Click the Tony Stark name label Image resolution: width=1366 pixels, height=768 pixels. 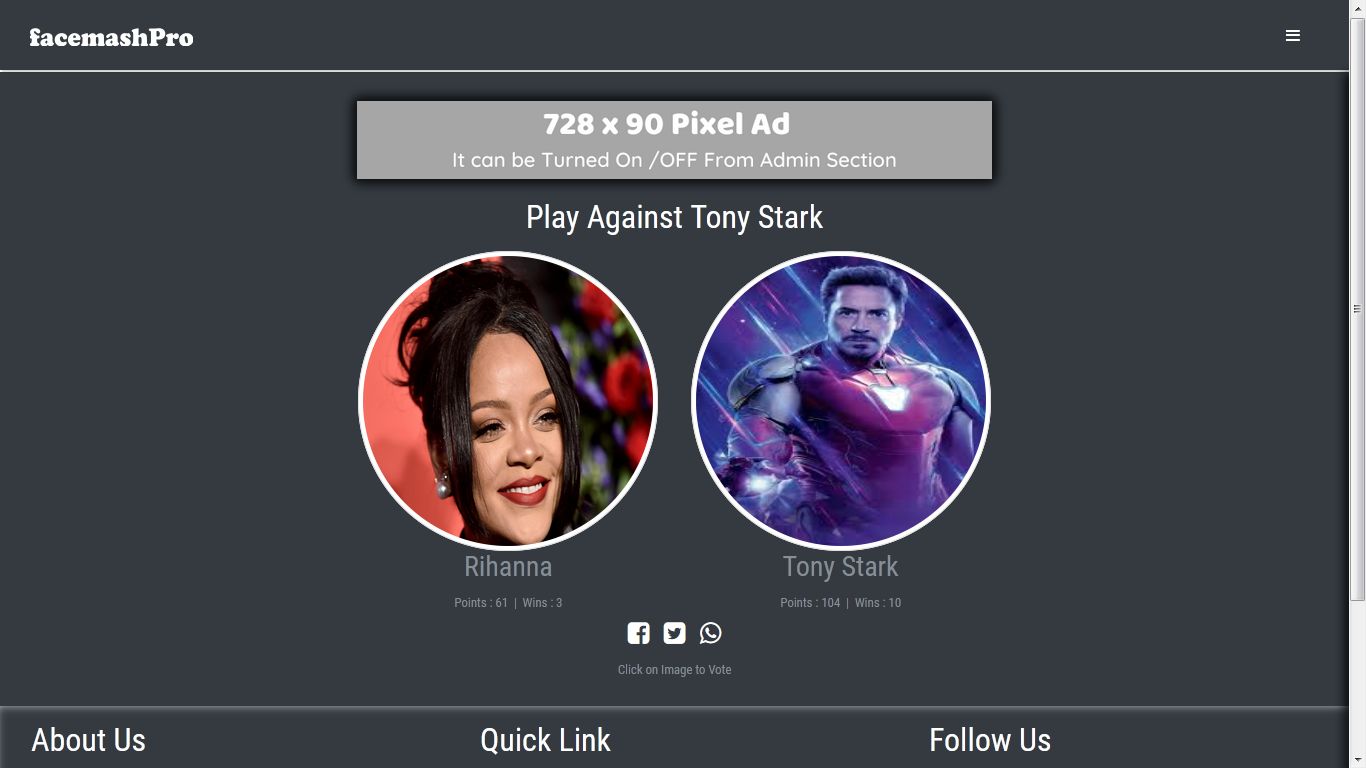click(x=841, y=566)
